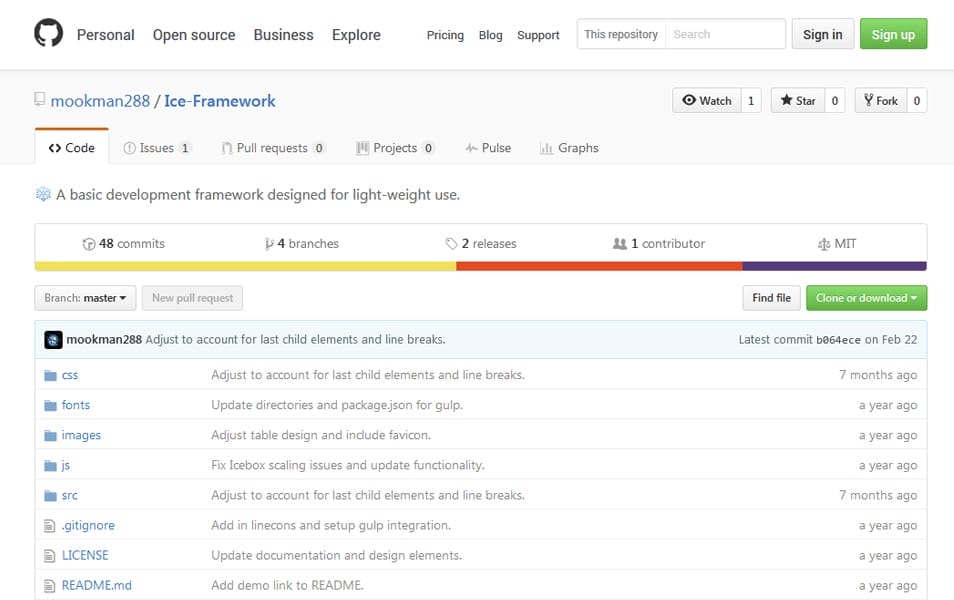Click the purple language bar segment
954x600 pixels.
[835, 267]
